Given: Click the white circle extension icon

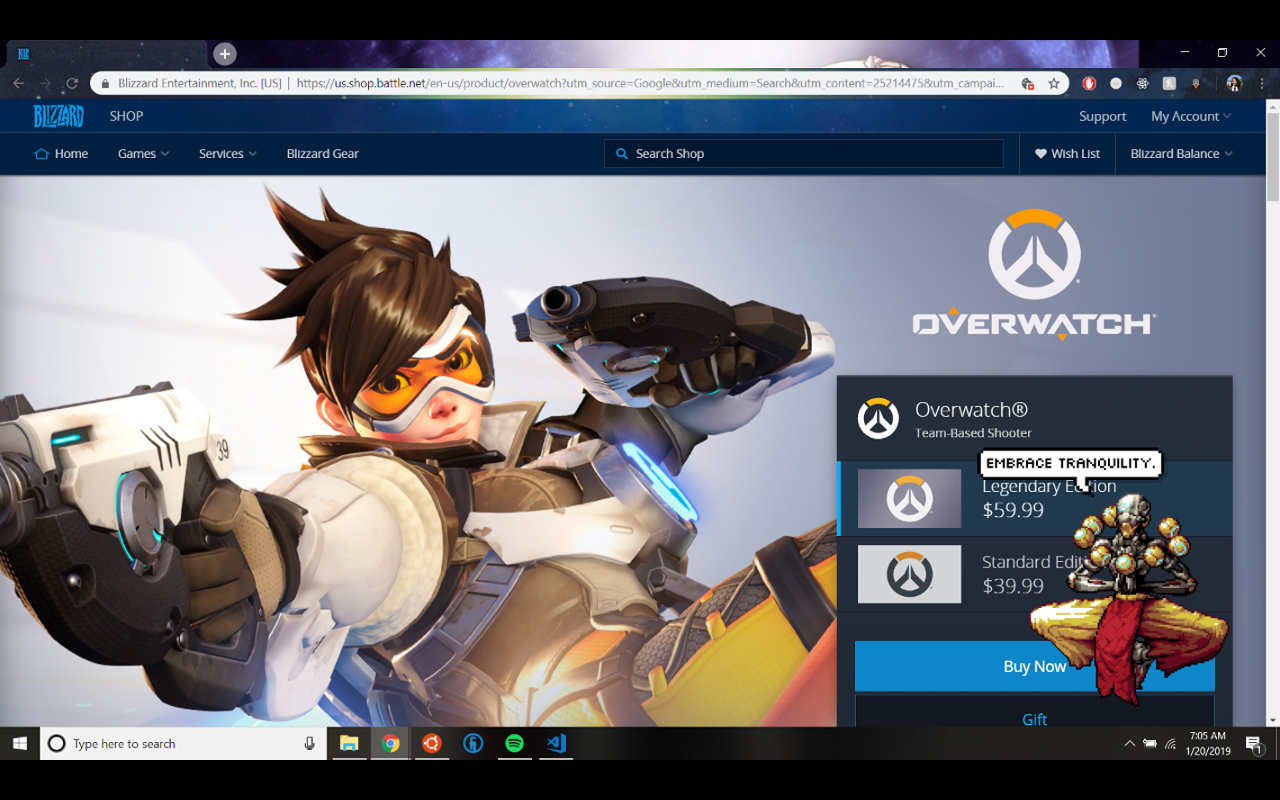Looking at the screenshot, I should 1116,84.
